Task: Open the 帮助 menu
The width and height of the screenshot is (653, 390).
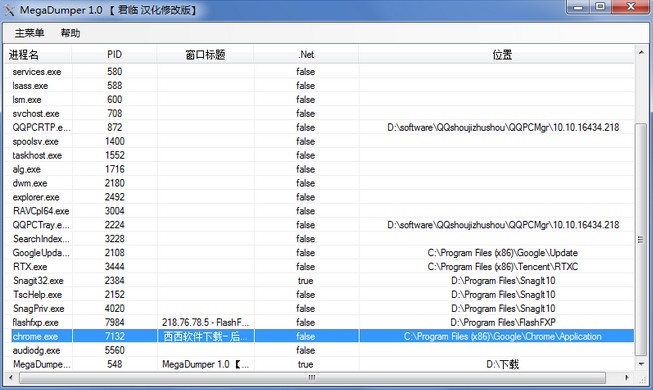Action: 70,33
